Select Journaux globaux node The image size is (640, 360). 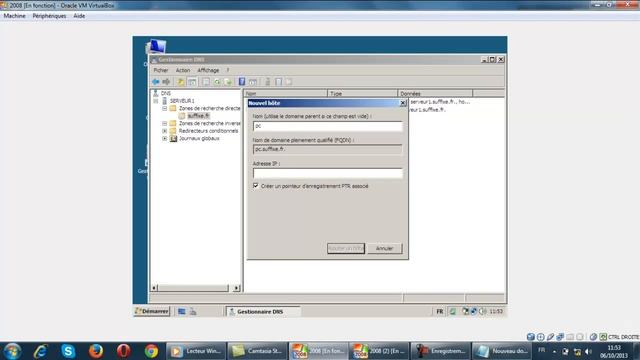pyautogui.click(x=199, y=138)
